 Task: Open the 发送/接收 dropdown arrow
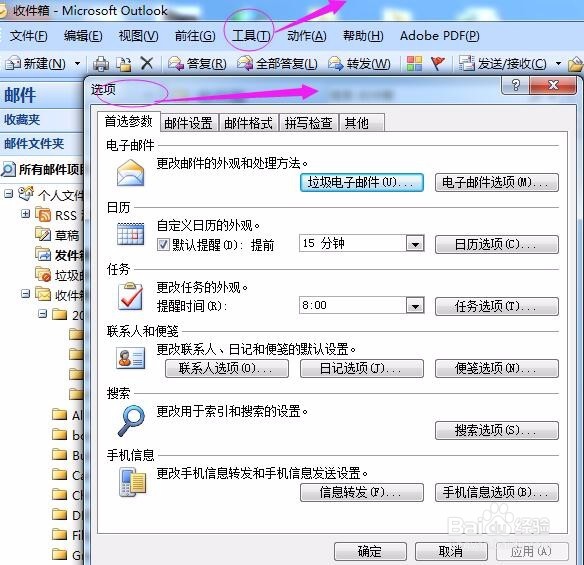tap(558, 64)
